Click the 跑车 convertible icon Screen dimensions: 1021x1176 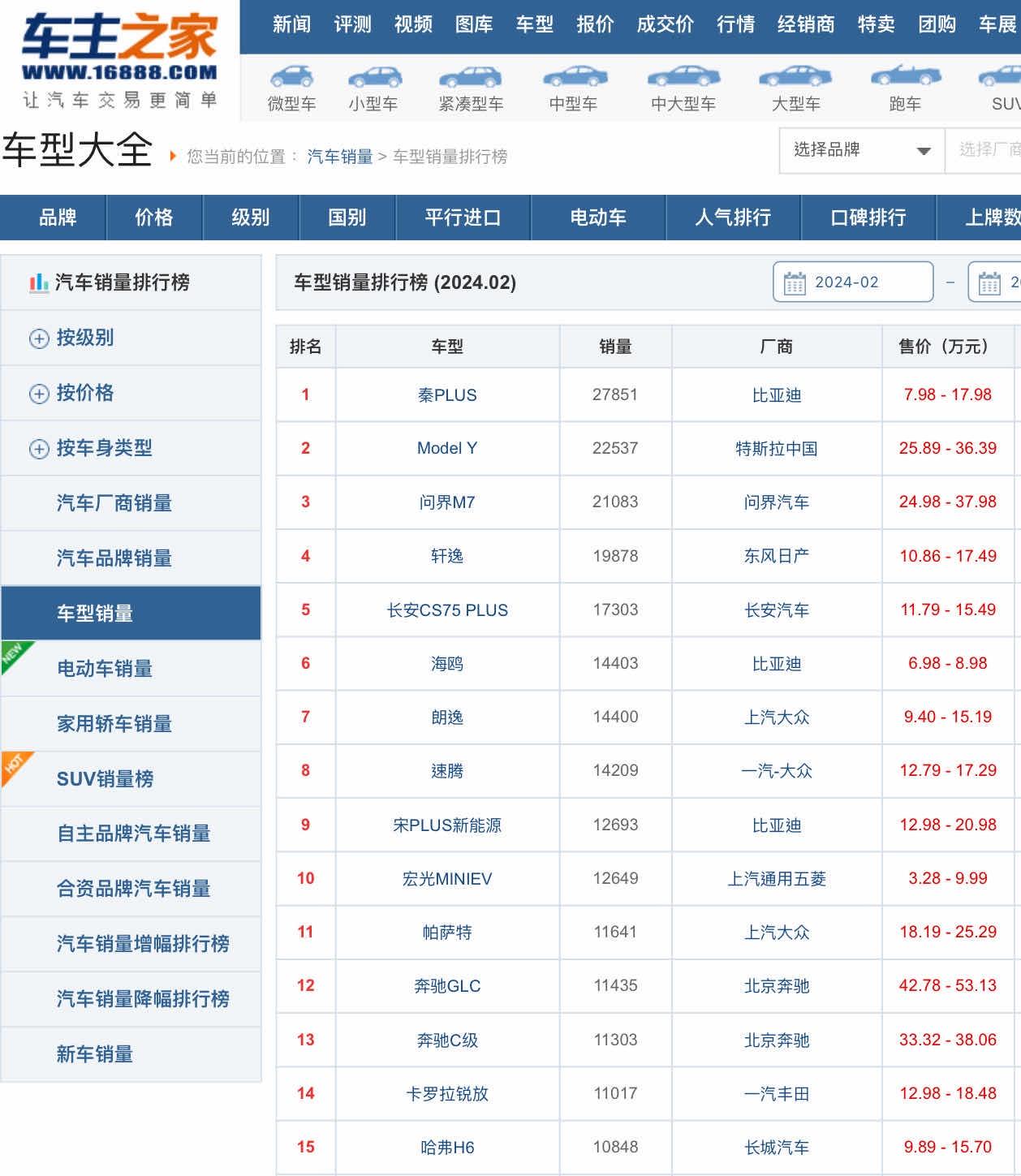905,76
